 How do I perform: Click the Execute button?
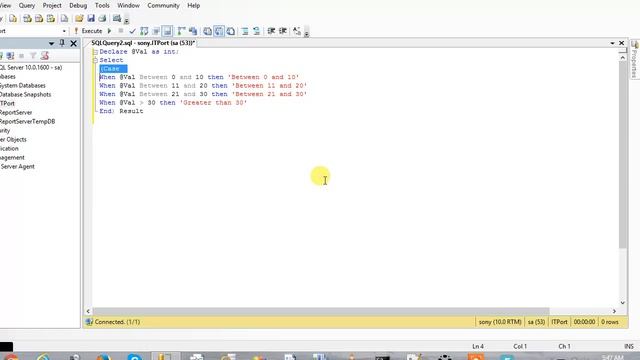point(88,31)
